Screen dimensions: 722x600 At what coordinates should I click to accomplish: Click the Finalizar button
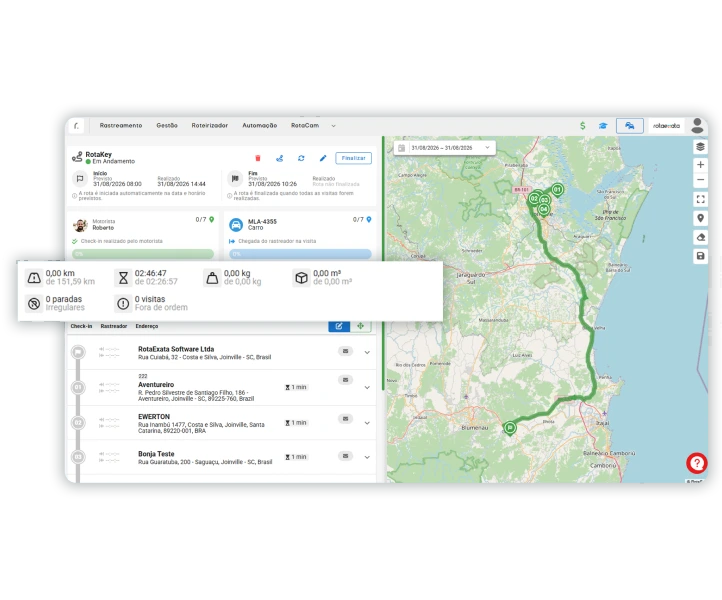(354, 158)
